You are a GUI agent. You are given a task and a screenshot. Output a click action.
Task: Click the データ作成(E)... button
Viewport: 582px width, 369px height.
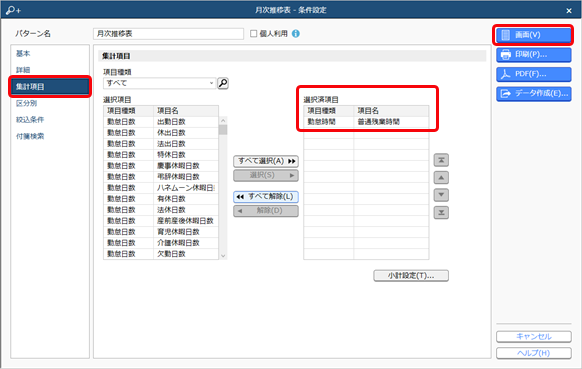coord(533,94)
